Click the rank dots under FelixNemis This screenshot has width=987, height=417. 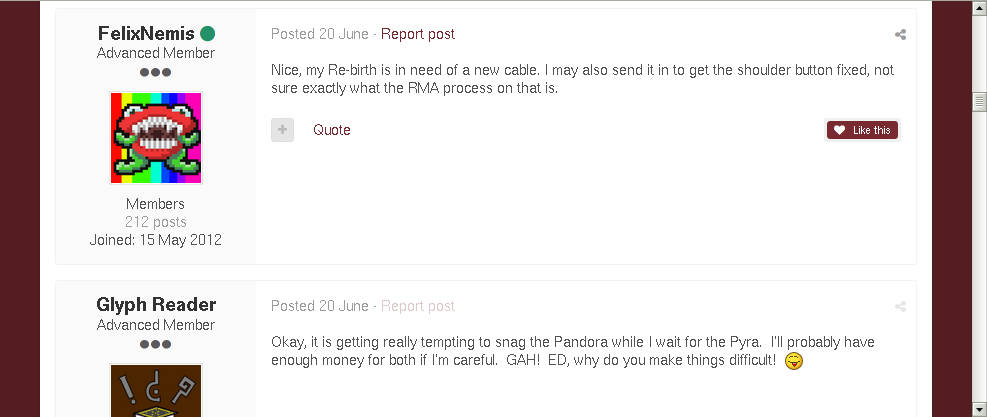(156, 73)
